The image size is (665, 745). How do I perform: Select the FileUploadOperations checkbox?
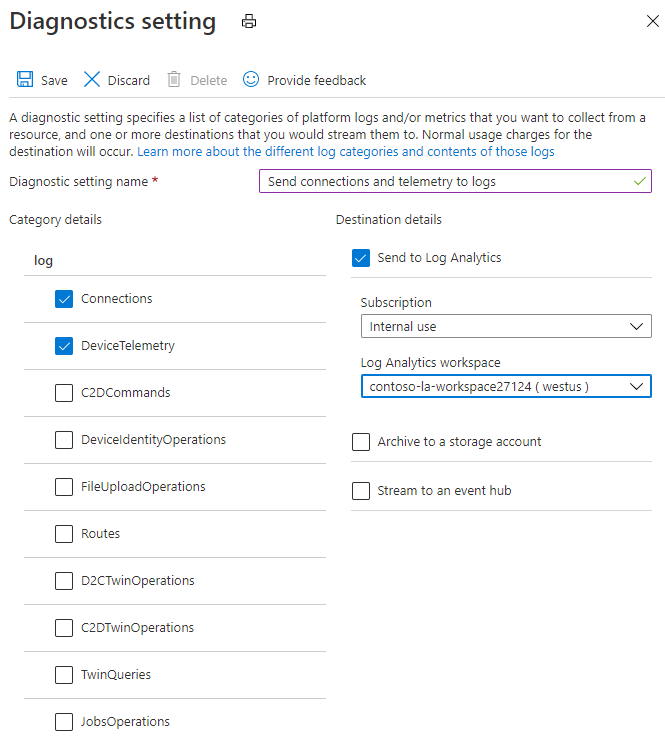pyautogui.click(x=64, y=487)
